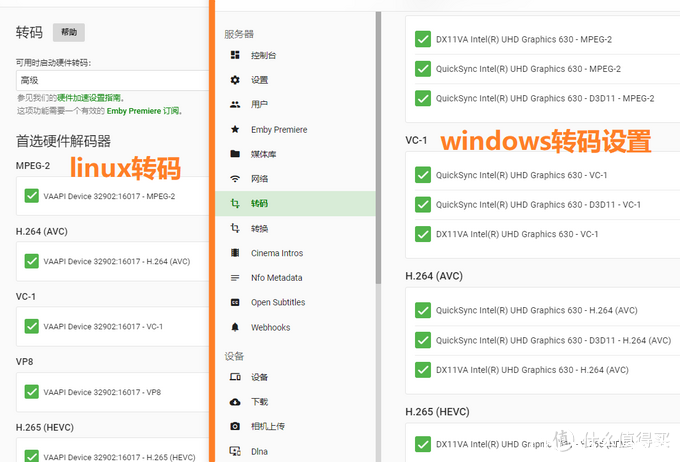Click the sidebar vertical scrollbar

pos(378,147)
